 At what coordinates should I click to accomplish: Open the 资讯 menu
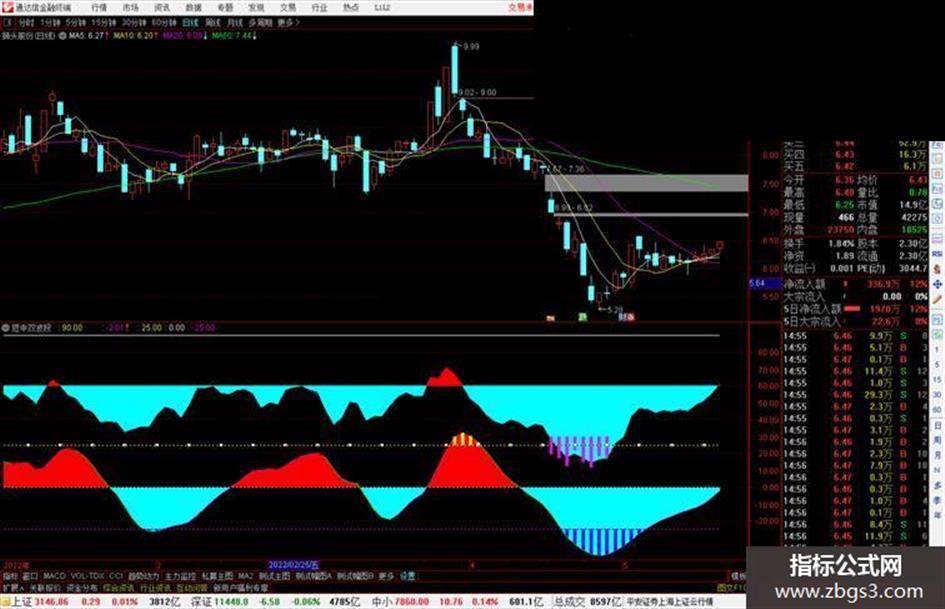(162, 7)
